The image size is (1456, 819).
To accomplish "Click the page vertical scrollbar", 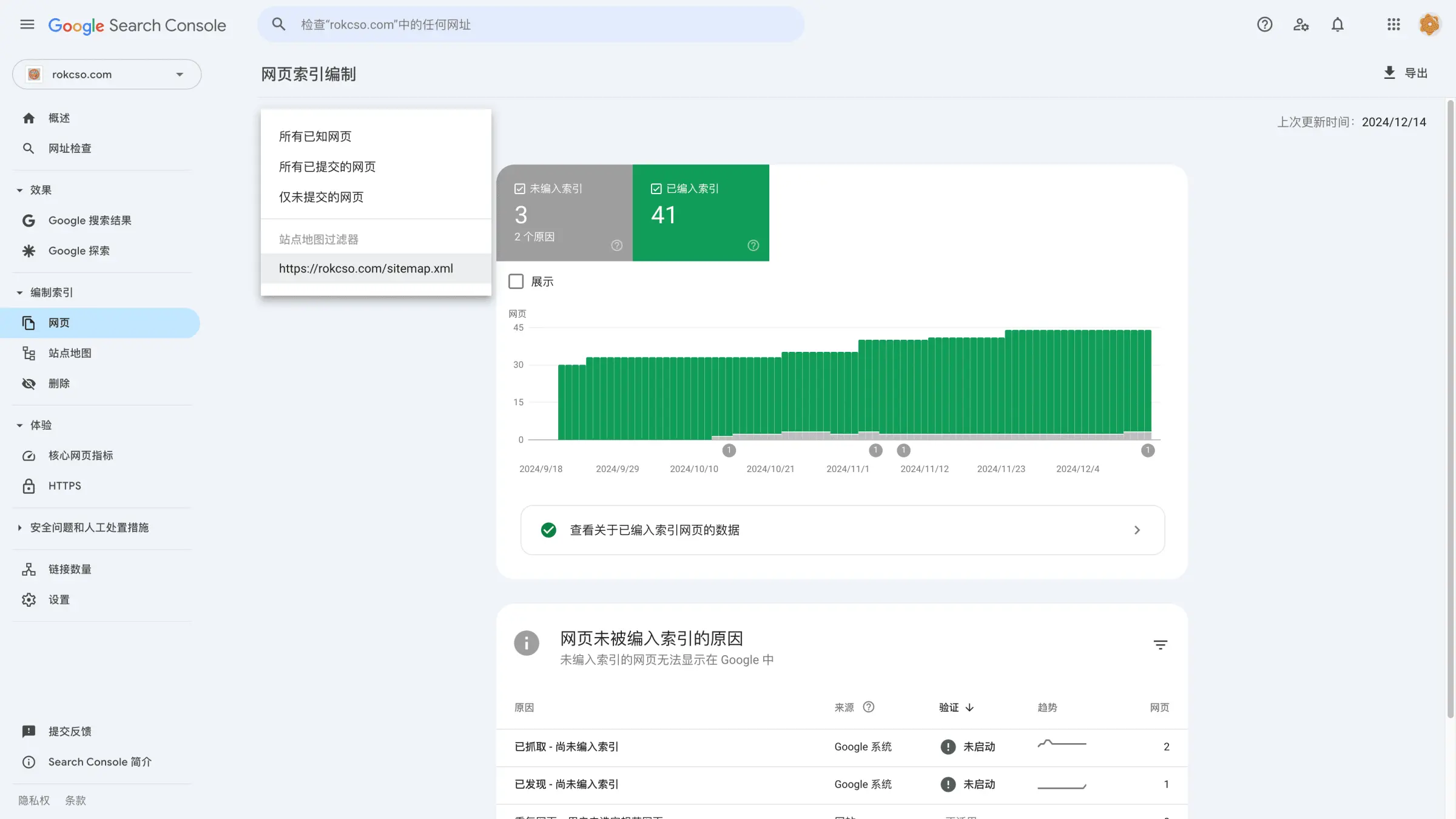I will pos(1451,409).
